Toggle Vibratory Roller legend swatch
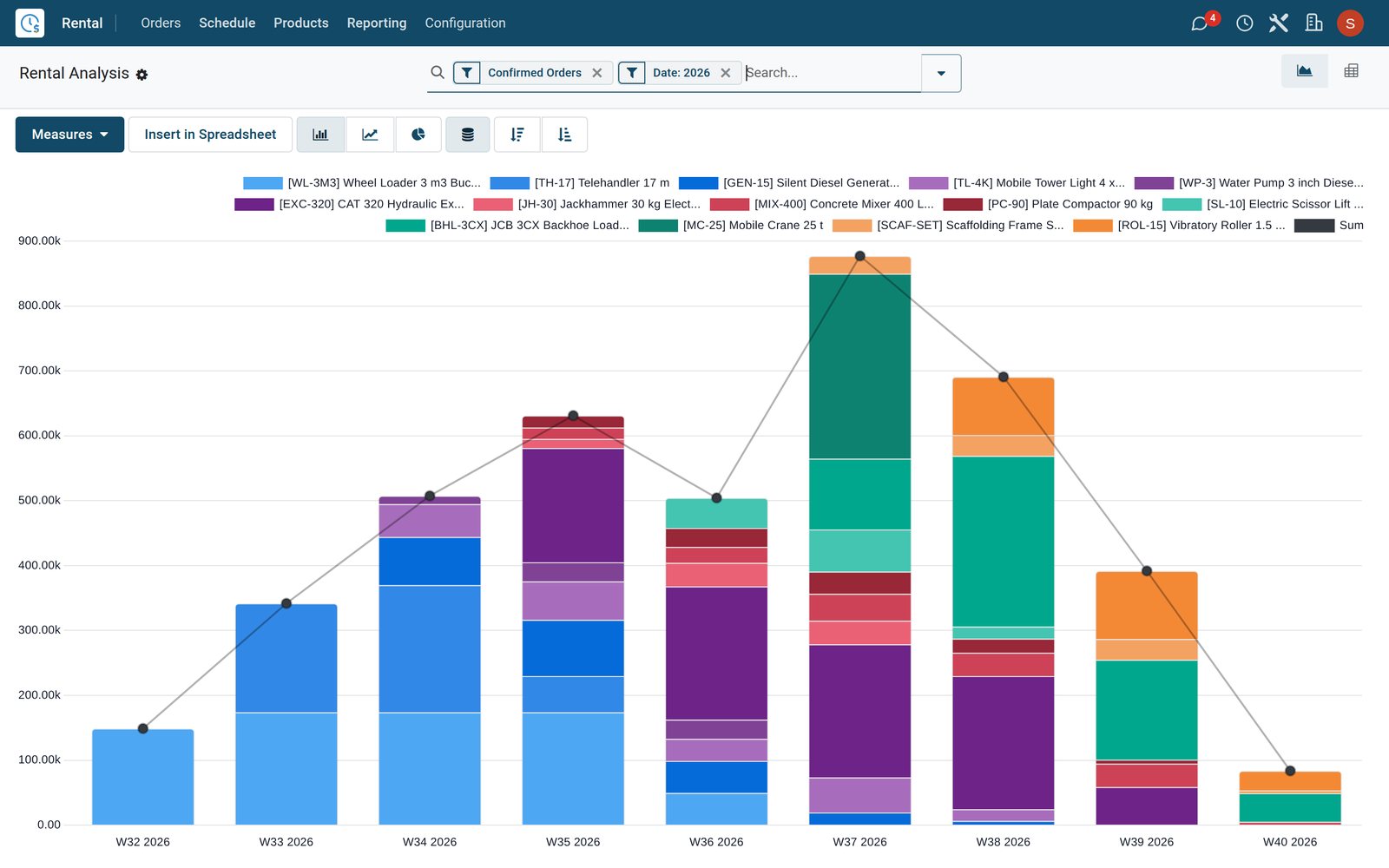 click(x=1093, y=226)
